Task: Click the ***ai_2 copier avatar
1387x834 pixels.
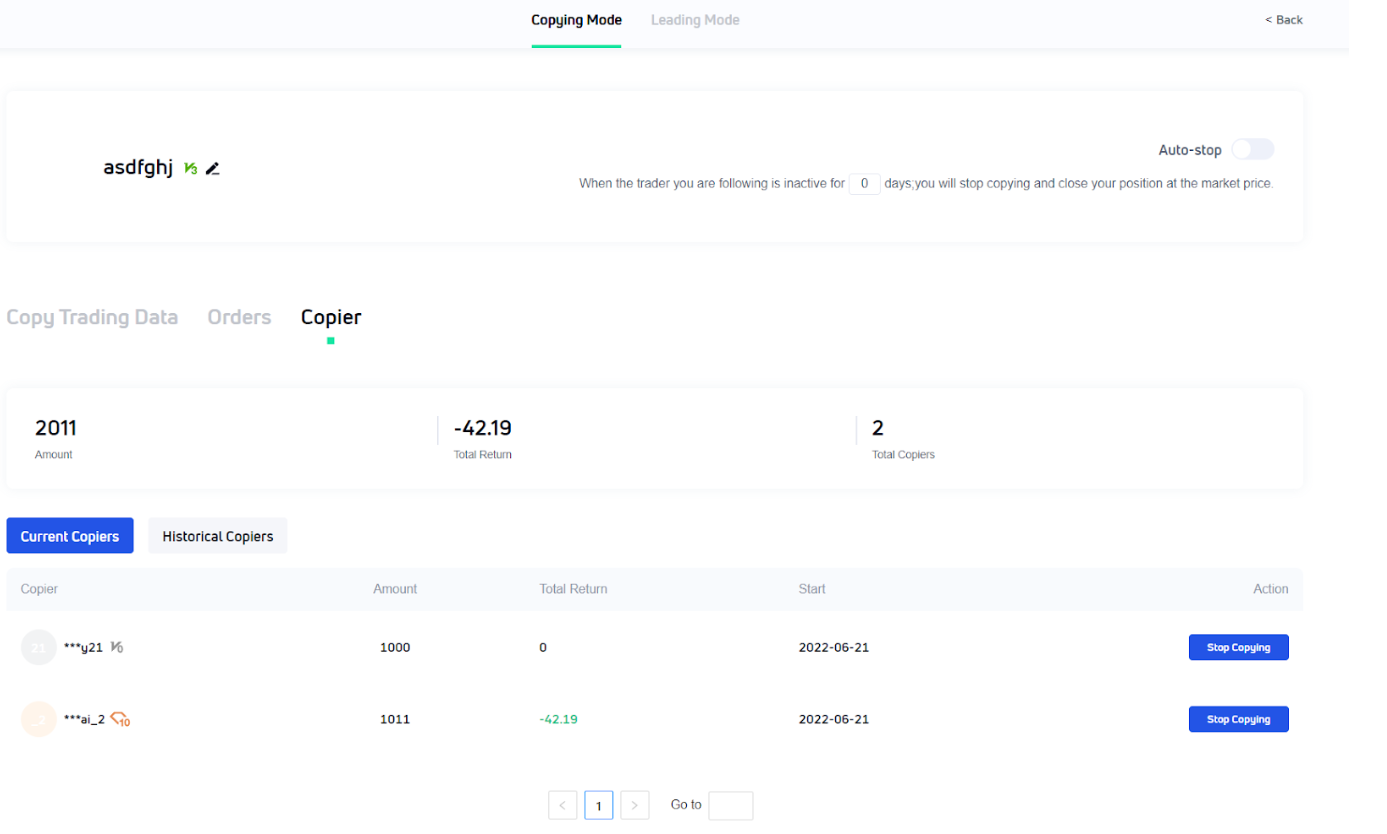Action: tap(38, 719)
